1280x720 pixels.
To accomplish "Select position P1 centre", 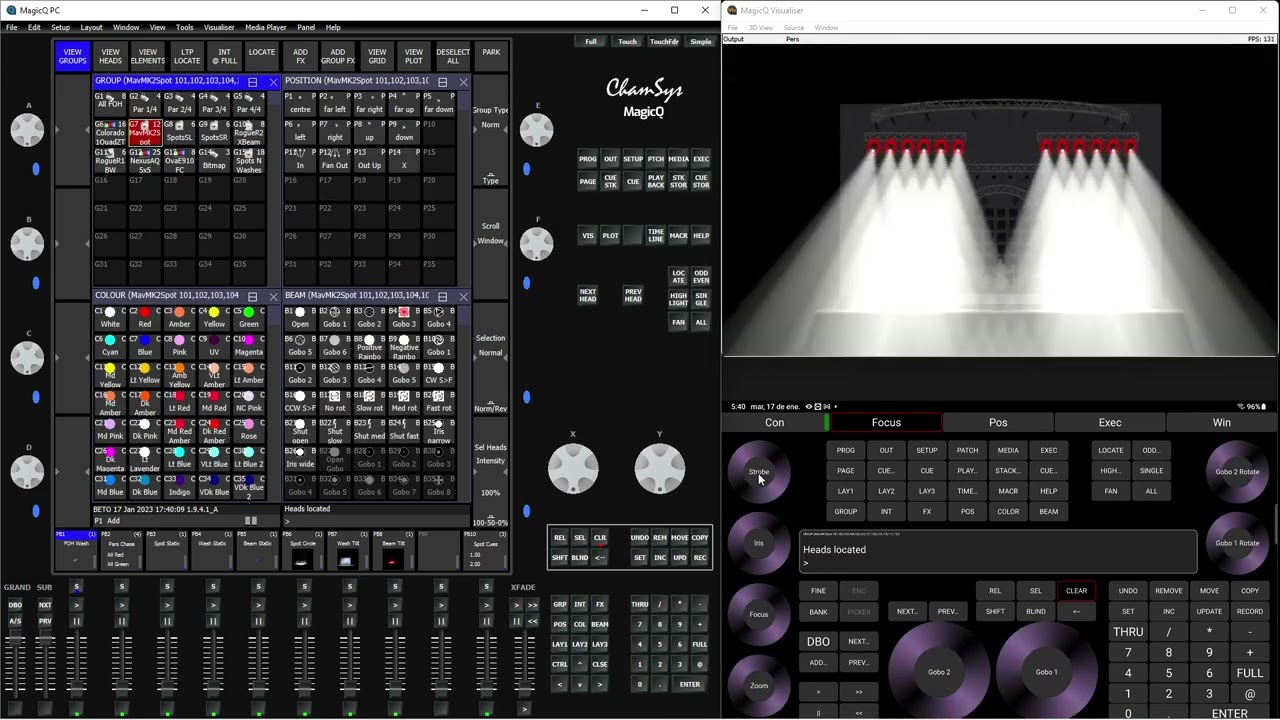I will 300,103.
